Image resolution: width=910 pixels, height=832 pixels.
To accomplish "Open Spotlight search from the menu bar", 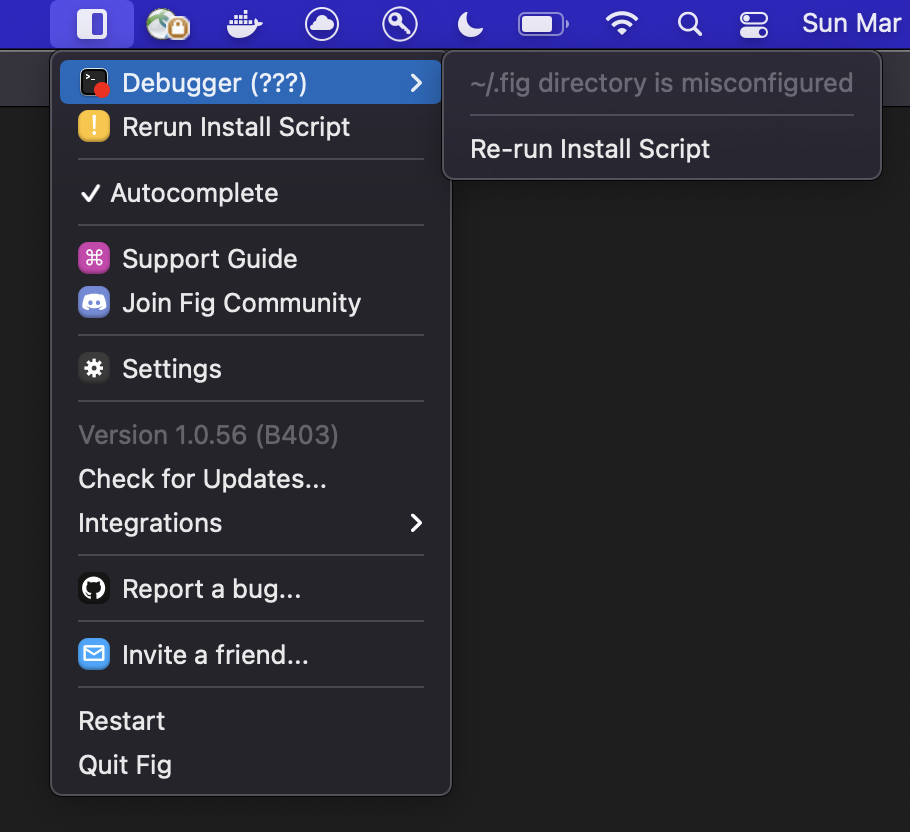I will 689,24.
